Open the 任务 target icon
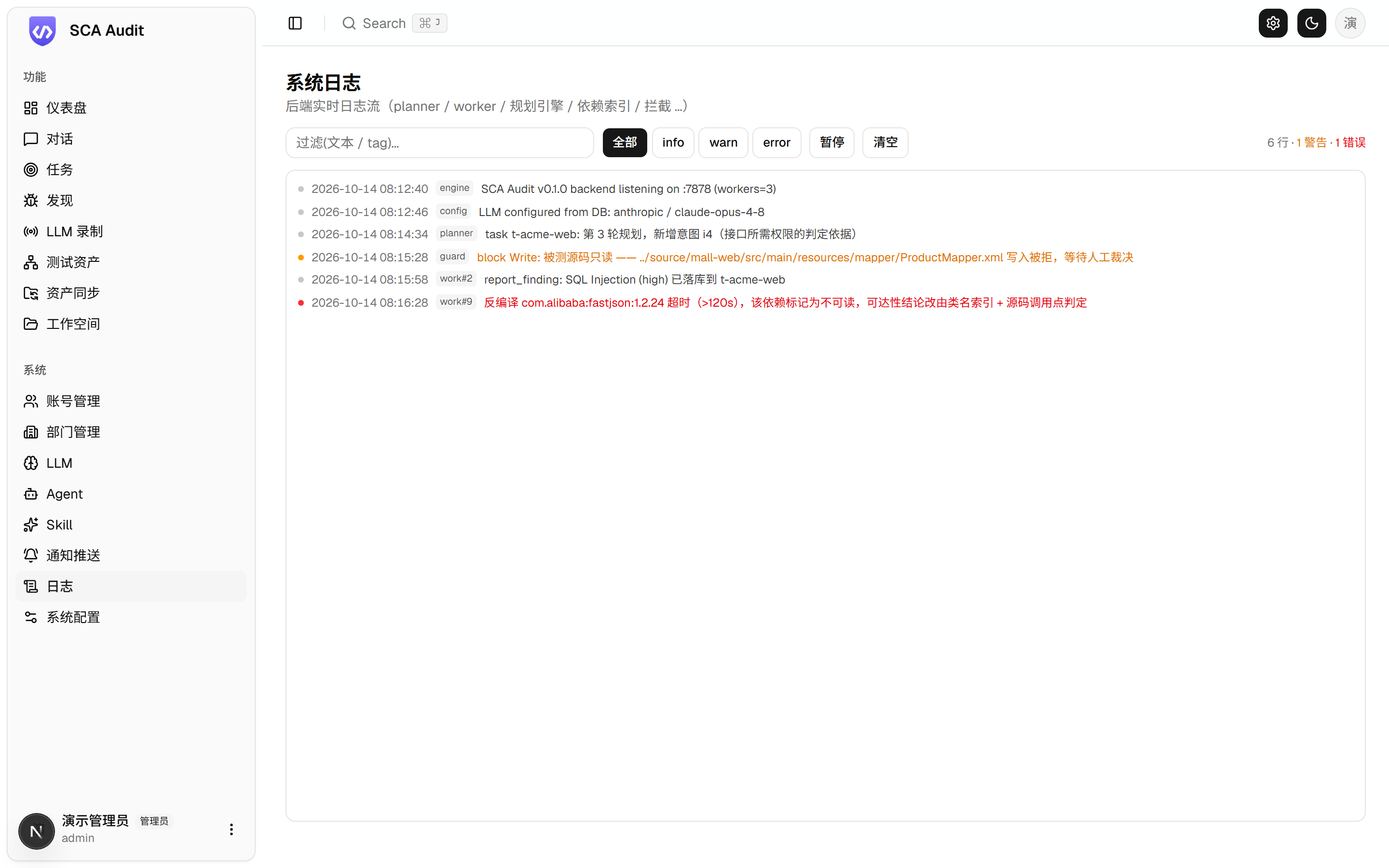Image resolution: width=1389 pixels, height=868 pixels. [x=31, y=169]
